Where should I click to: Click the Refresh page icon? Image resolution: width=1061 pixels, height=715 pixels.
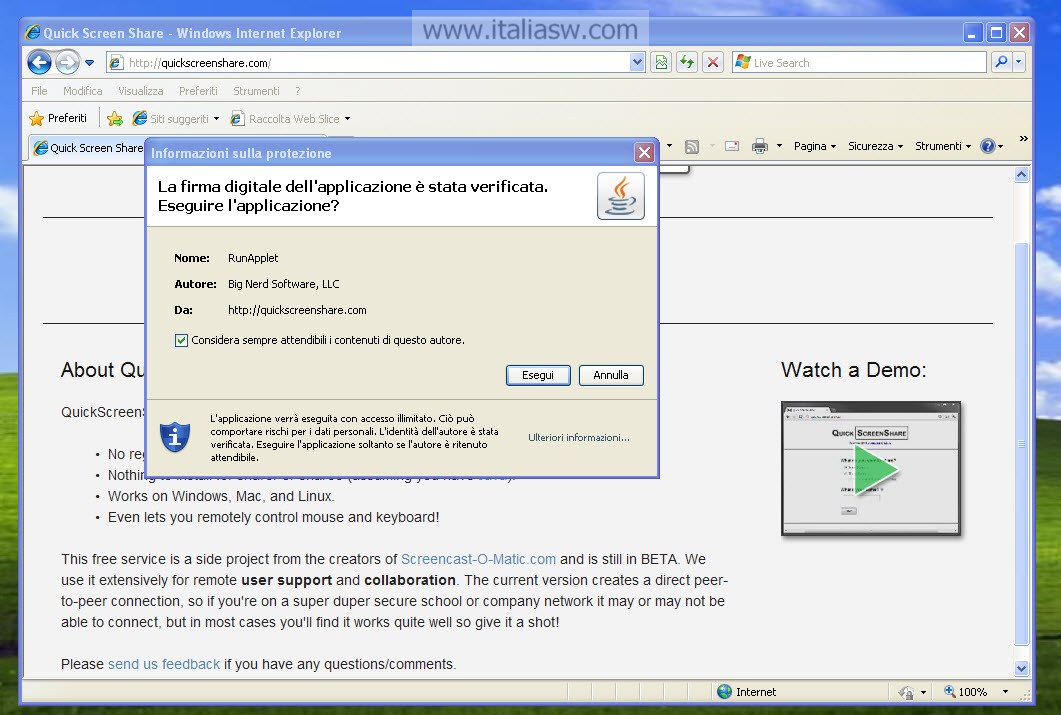coord(687,63)
